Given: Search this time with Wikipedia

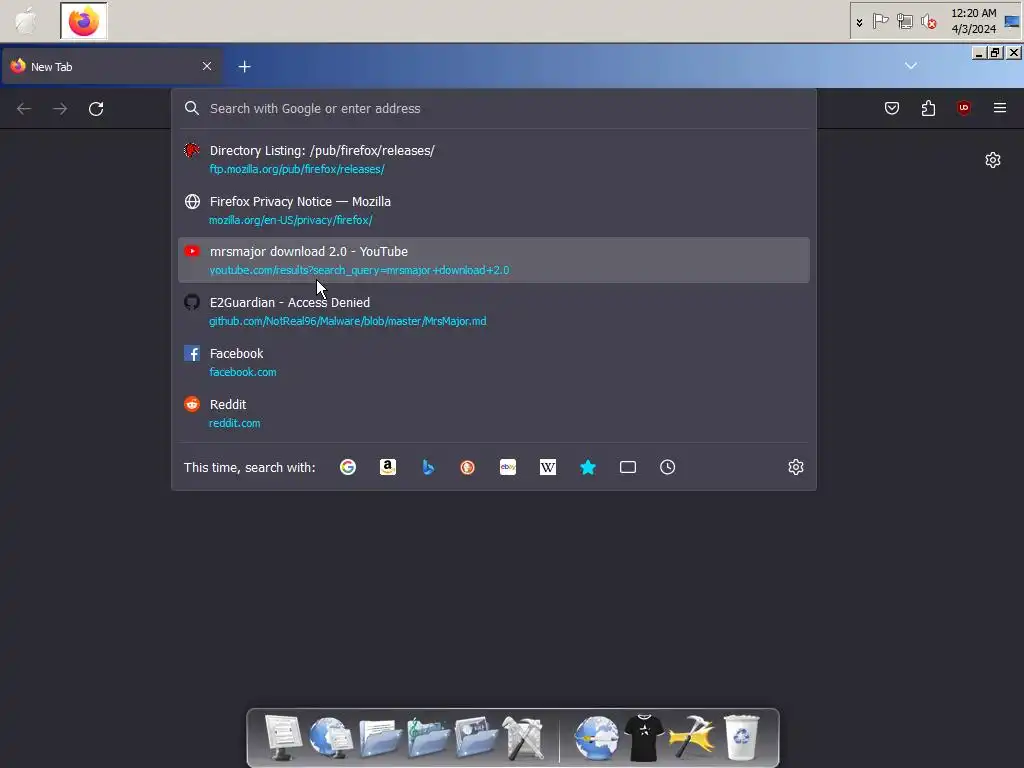Looking at the screenshot, I should [x=548, y=467].
